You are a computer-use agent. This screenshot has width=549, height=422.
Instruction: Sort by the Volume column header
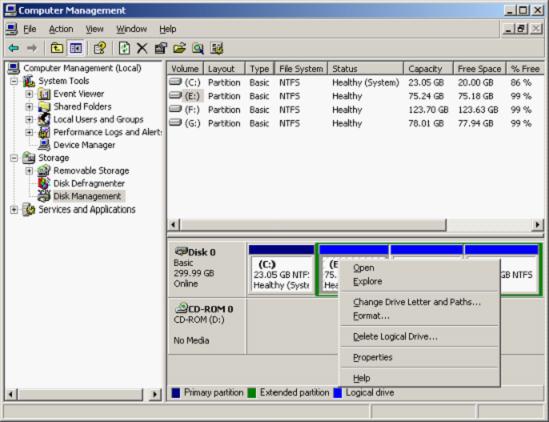click(x=185, y=69)
